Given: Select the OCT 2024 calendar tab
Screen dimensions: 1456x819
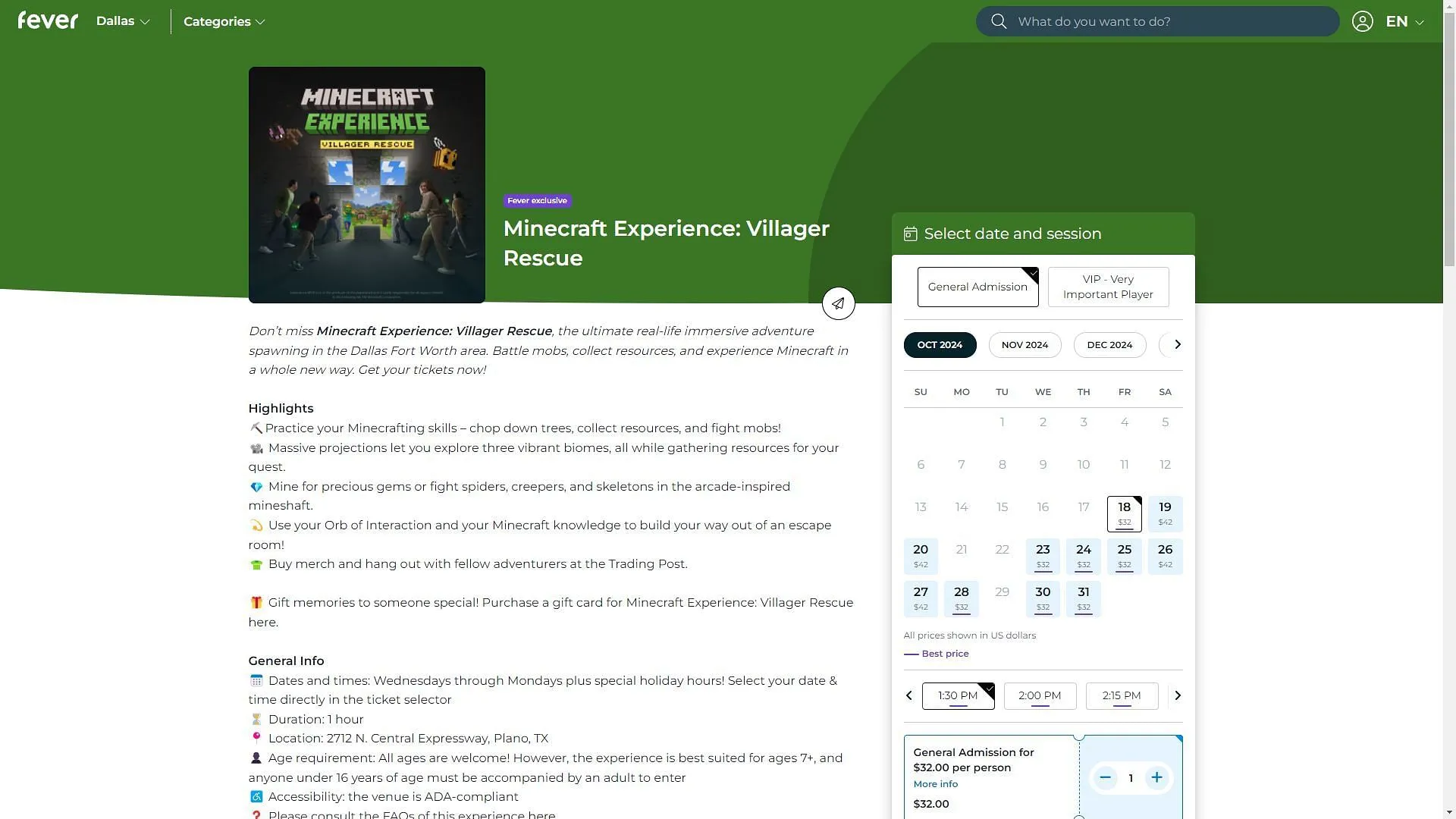Looking at the screenshot, I should [940, 344].
